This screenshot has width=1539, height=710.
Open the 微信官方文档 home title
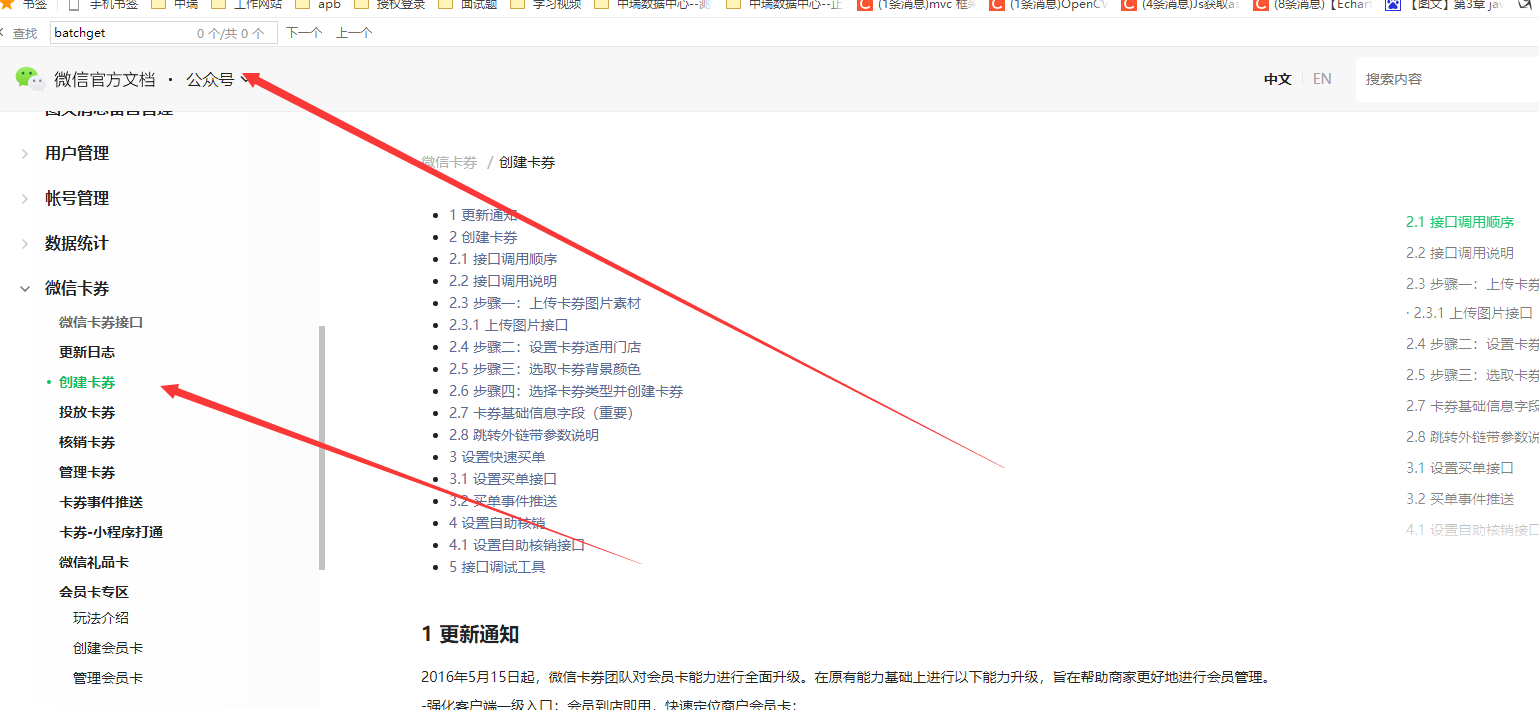click(105, 79)
